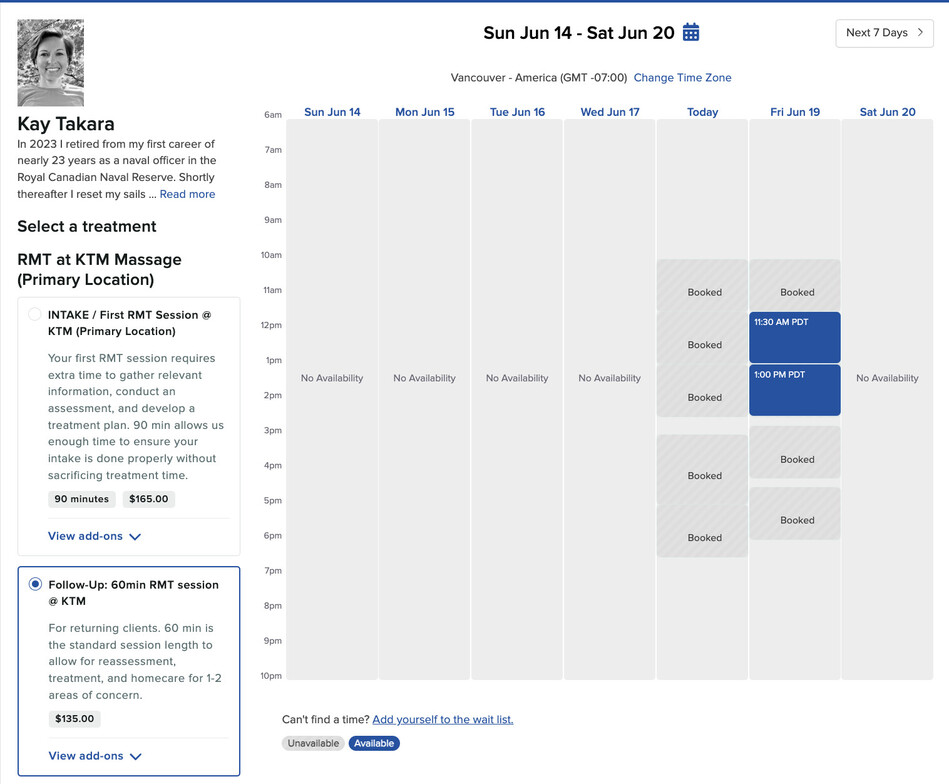Image resolution: width=949 pixels, height=784 pixels.
Task: Click the chevron beside intake View add-ons
Action: pos(135,536)
